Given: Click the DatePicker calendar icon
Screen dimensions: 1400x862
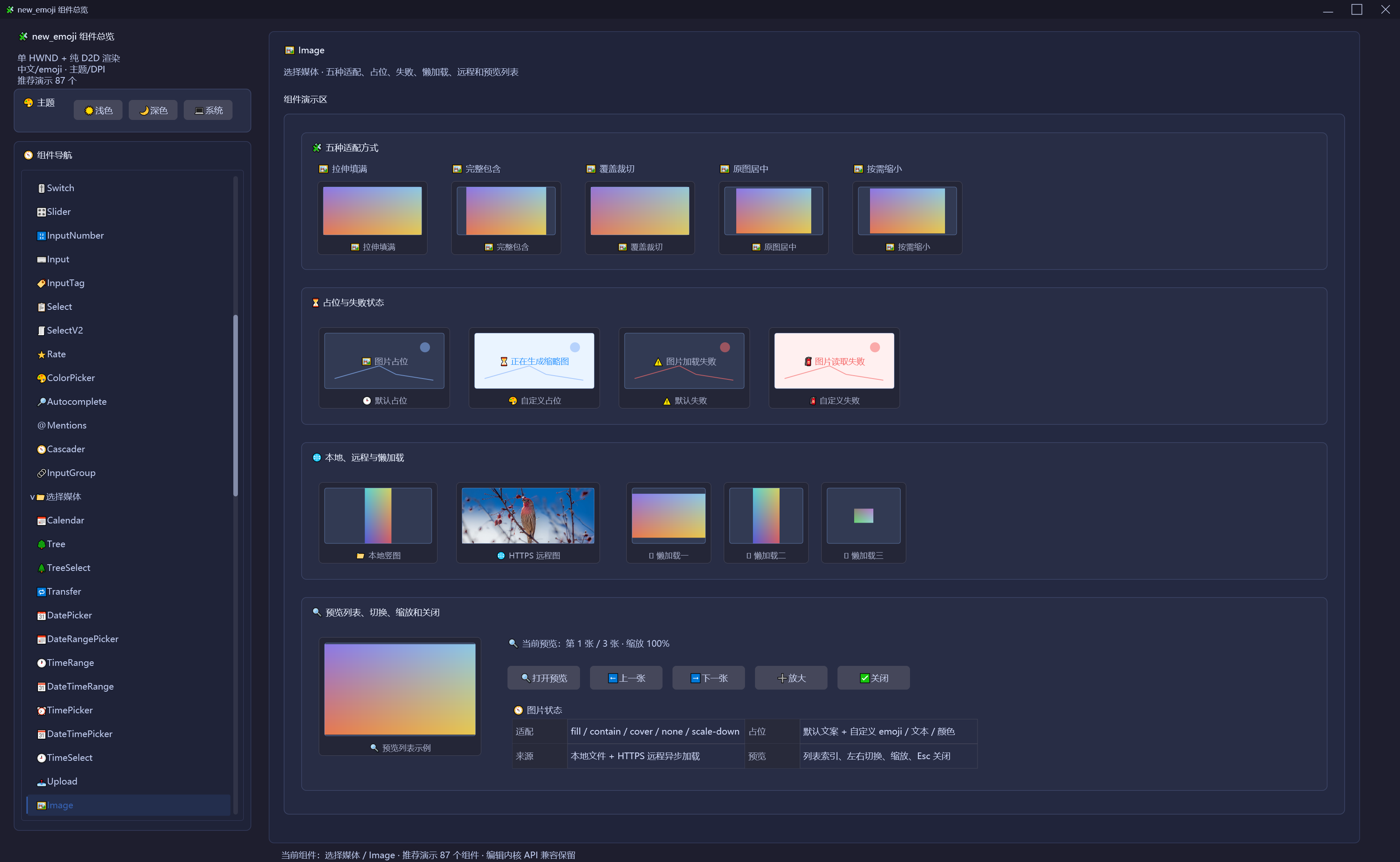Looking at the screenshot, I should click(x=41, y=616).
